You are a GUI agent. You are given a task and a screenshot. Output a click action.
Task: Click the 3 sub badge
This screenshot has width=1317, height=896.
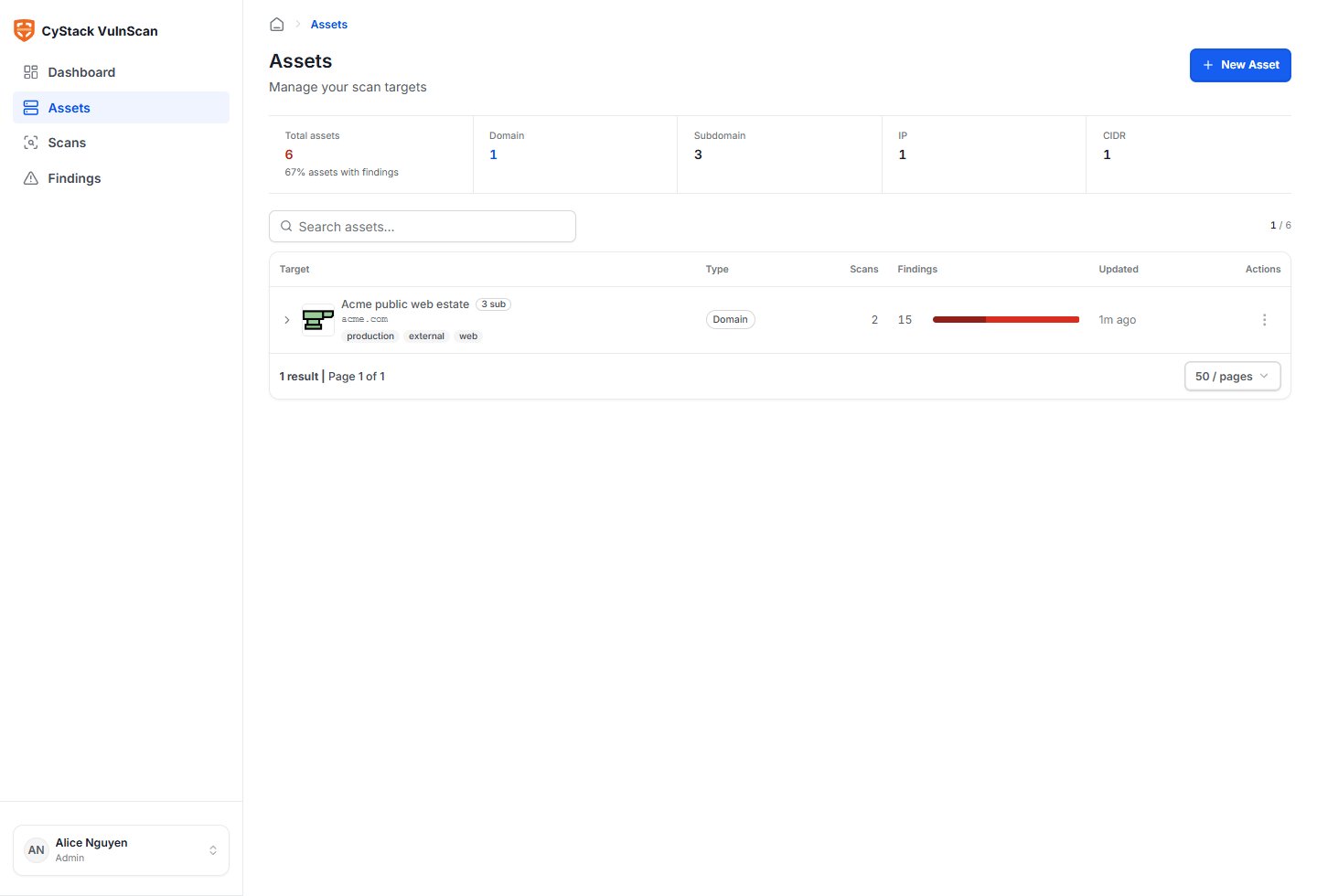coord(494,304)
